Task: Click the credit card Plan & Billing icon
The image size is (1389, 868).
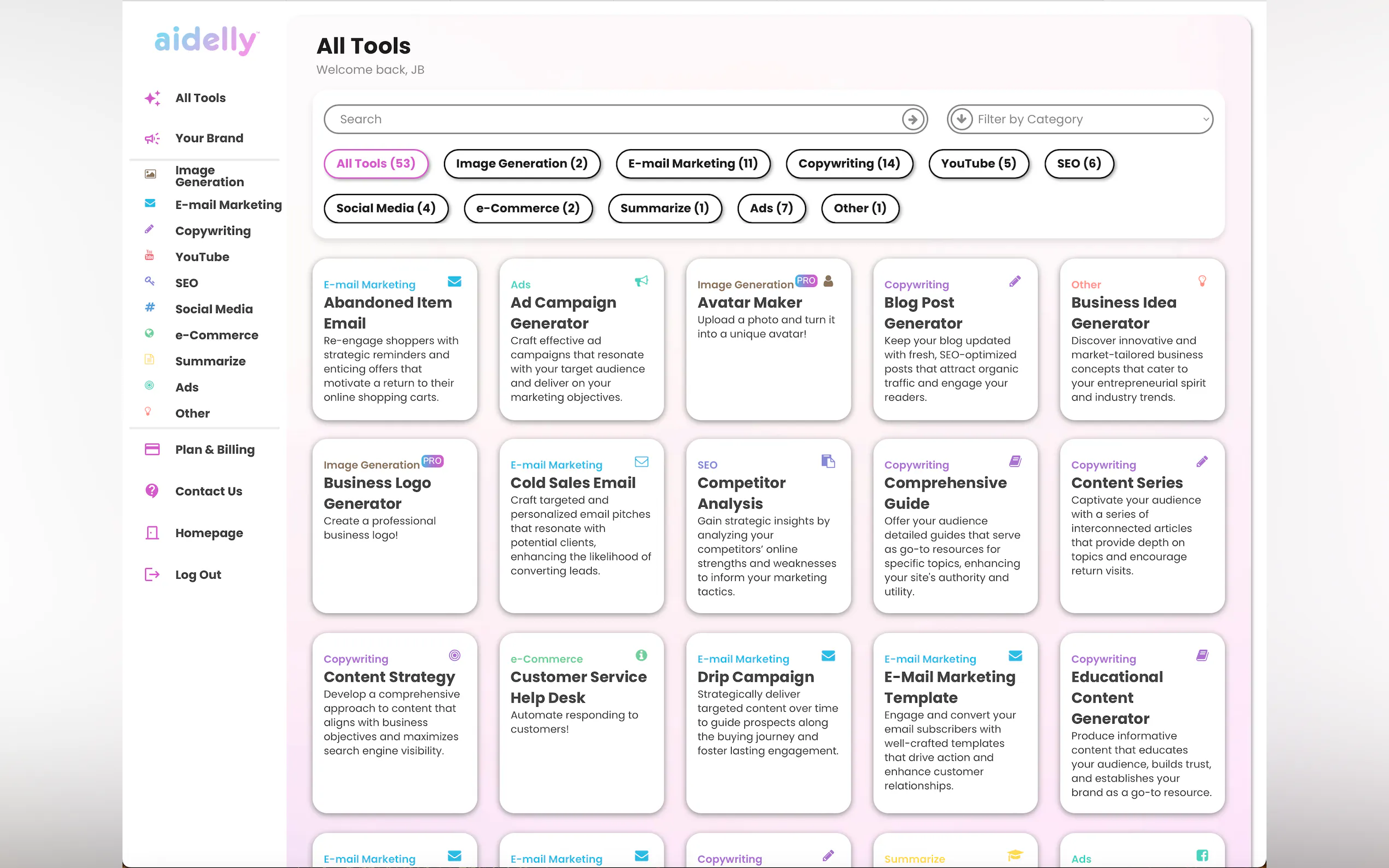Action: pos(152,449)
